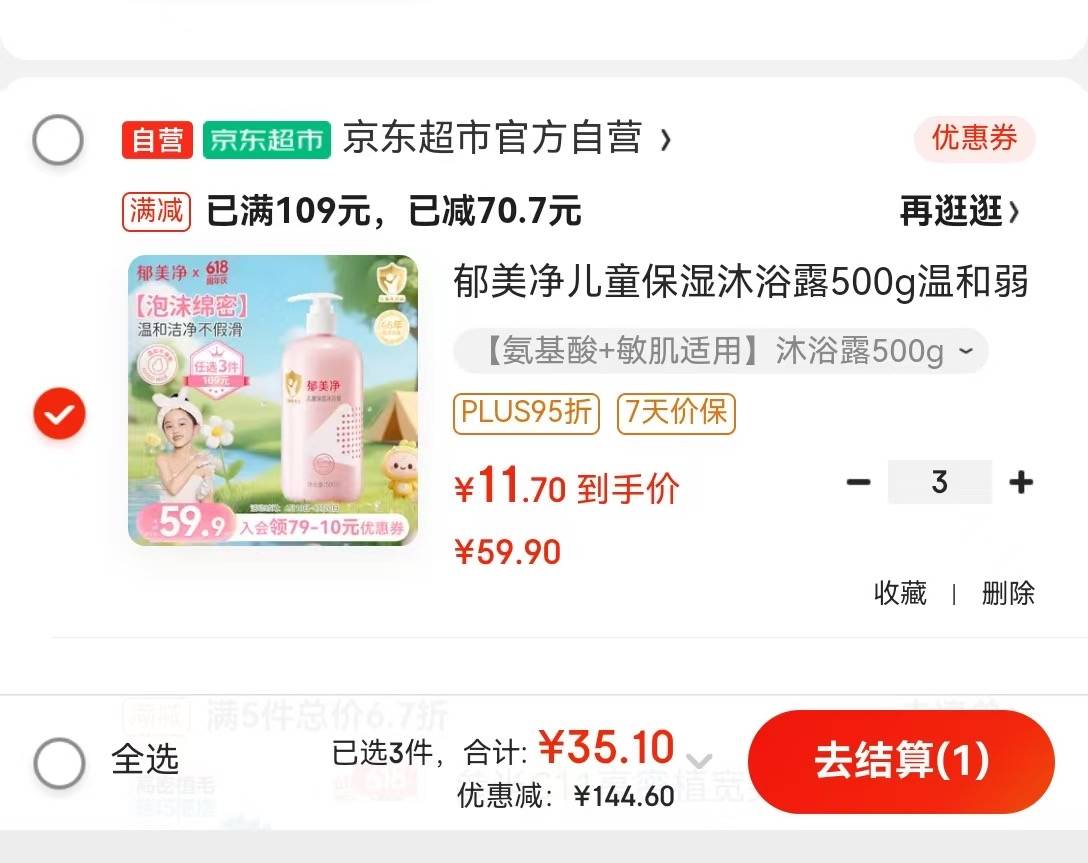Click 删除 to remove the item
This screenshot has height=863, width=1088.
[1008, 594]
